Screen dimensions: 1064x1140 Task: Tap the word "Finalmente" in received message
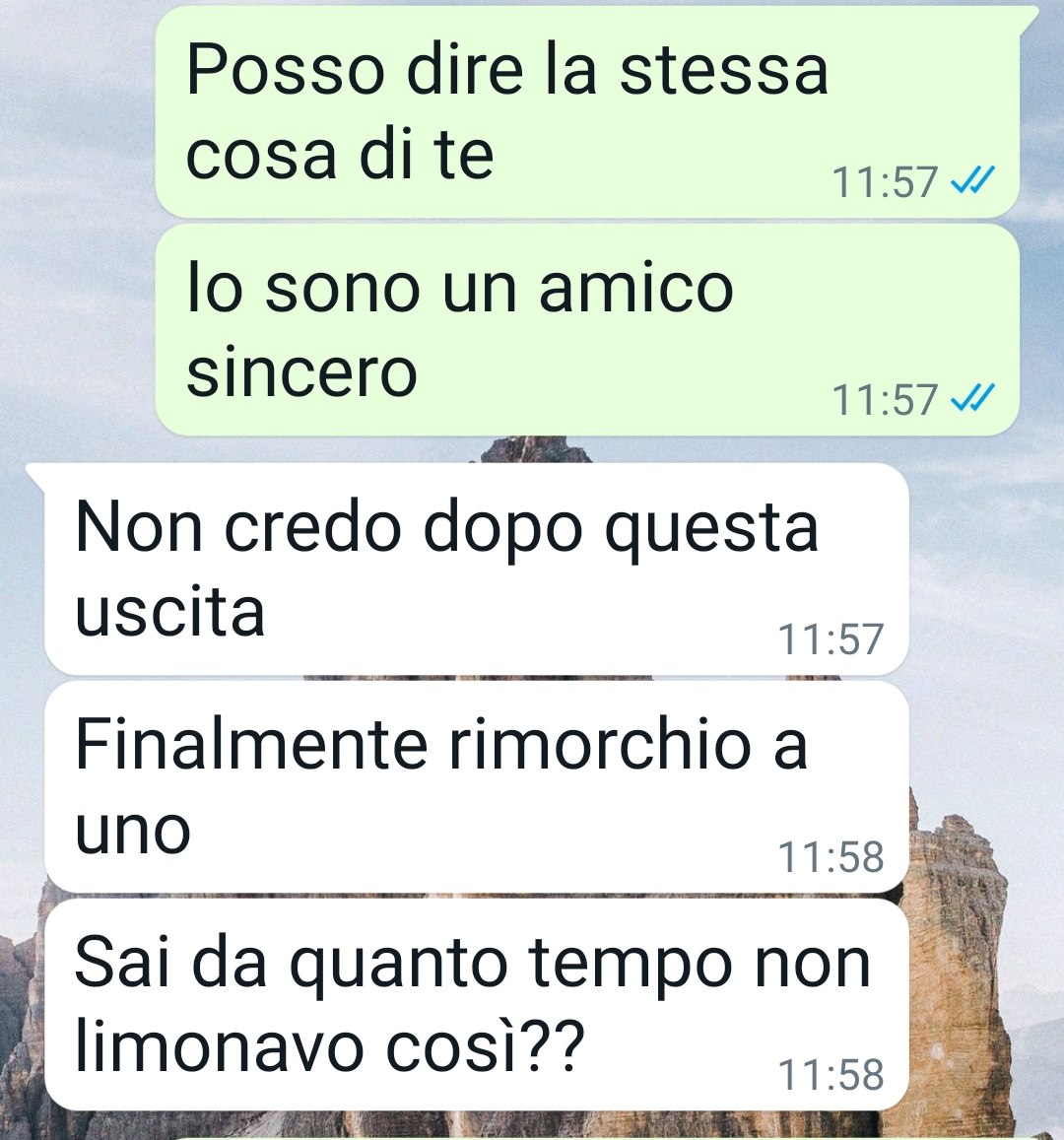click(x=251, y=743)
